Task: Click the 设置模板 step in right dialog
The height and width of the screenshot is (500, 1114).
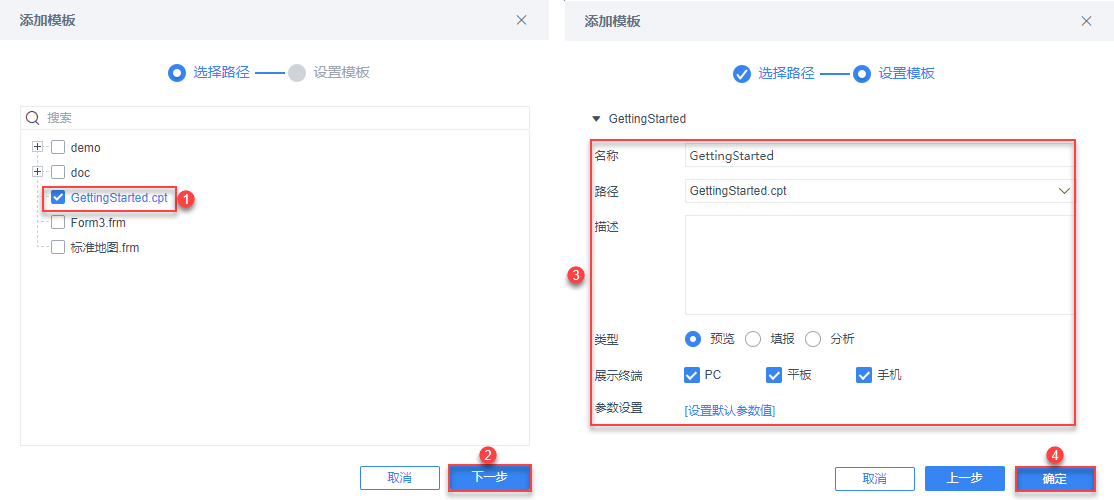Action: (x=894, y=73)
